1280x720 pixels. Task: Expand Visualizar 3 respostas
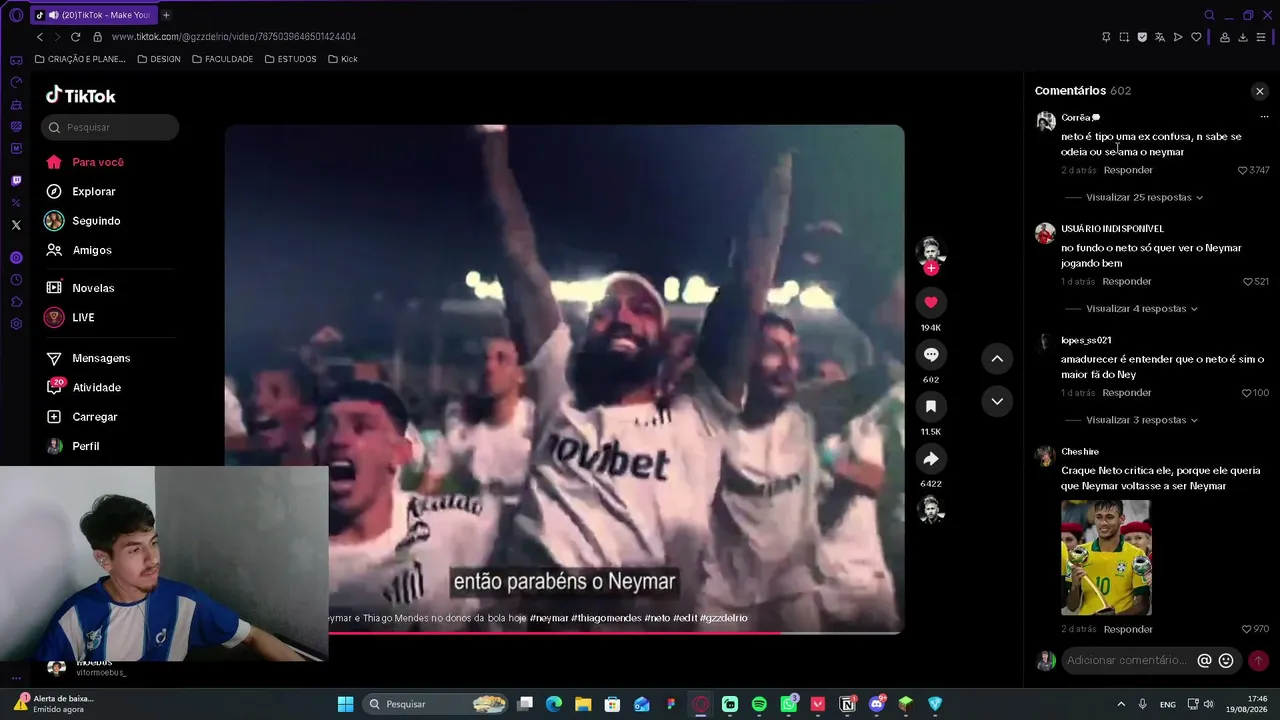tap(1142, 420)
